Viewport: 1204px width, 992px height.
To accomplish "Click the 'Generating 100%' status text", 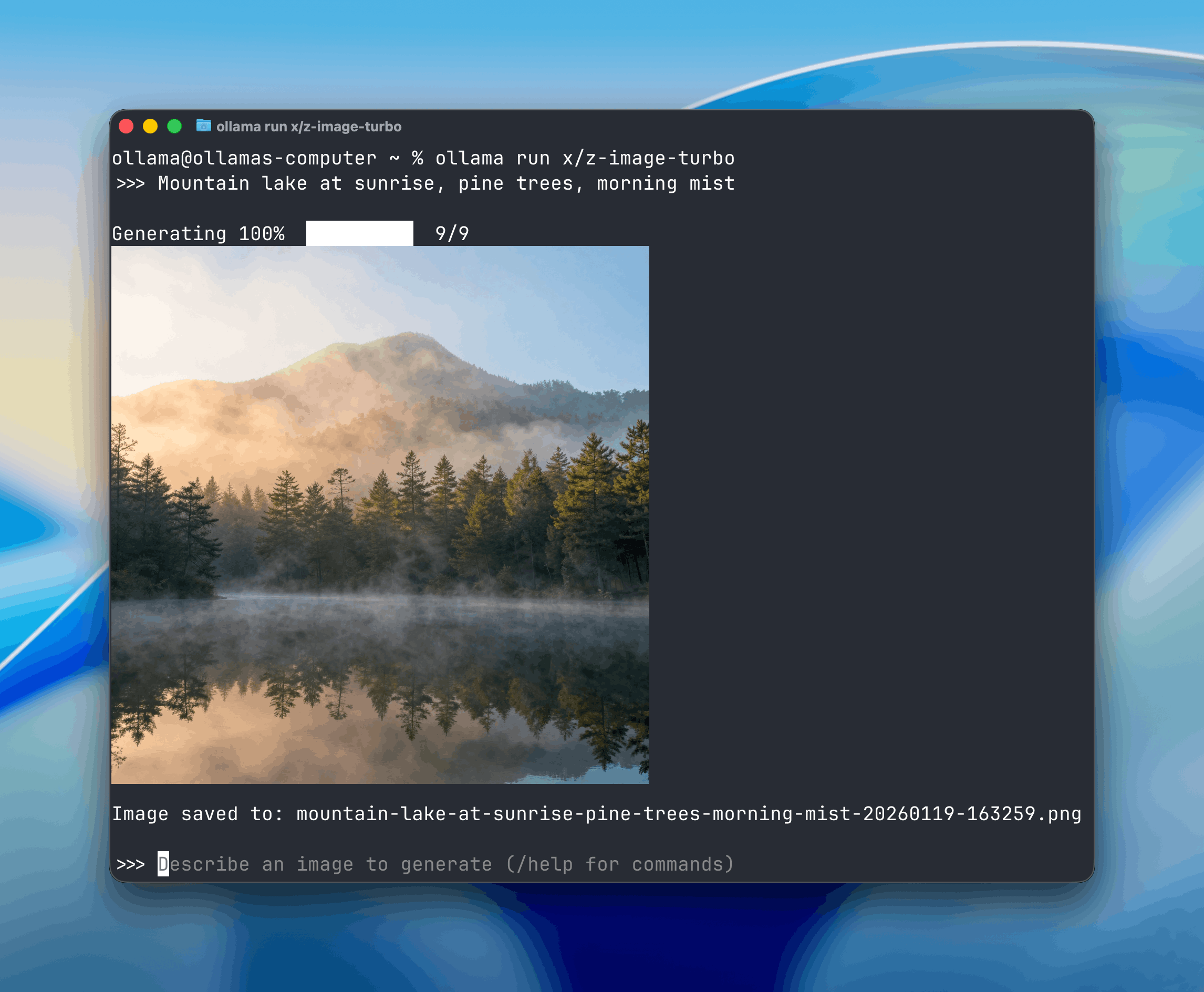I will pyautogui.click(x=198, y=234).
